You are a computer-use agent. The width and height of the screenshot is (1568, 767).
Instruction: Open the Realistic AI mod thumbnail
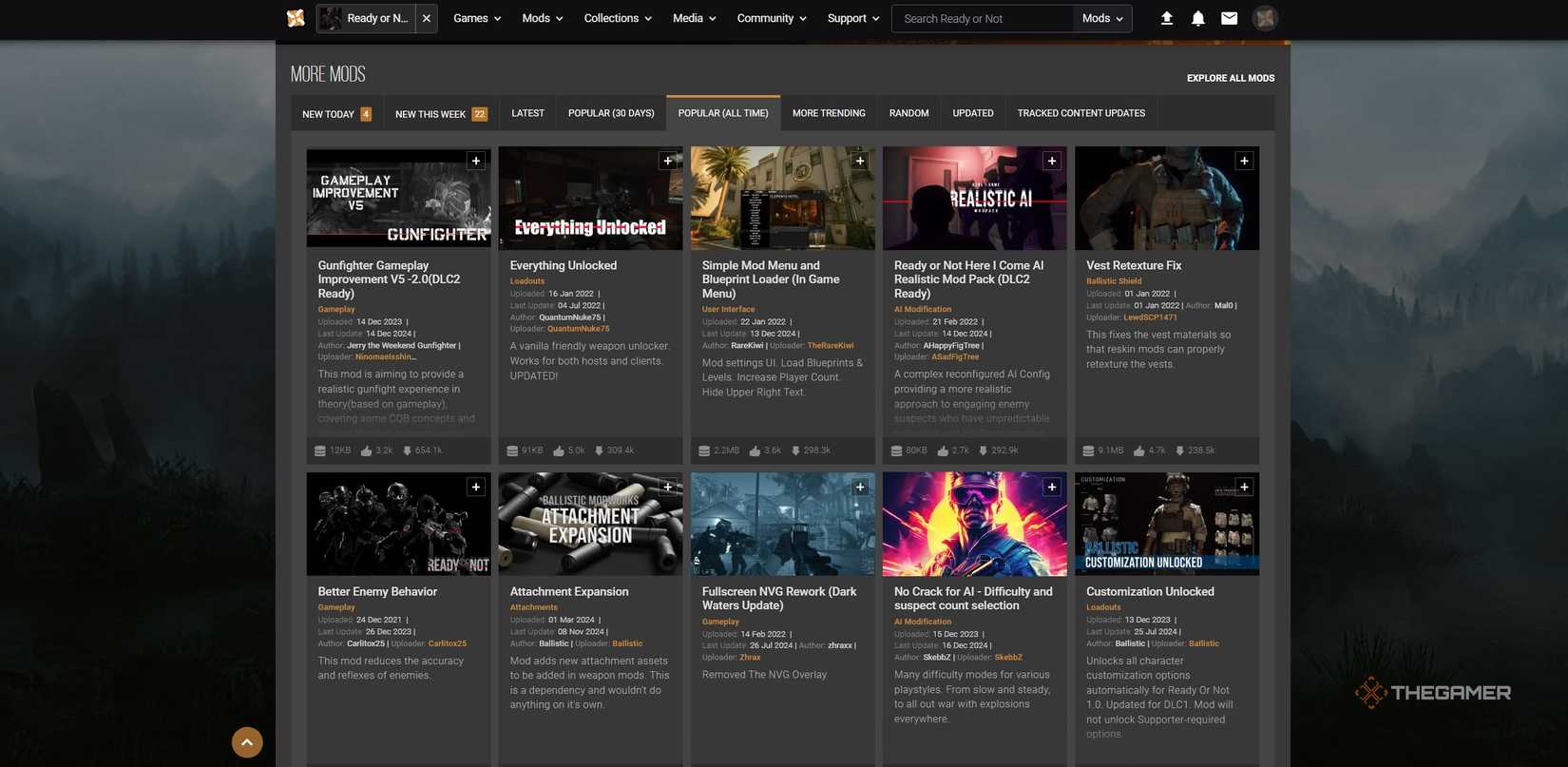point(974,199)
